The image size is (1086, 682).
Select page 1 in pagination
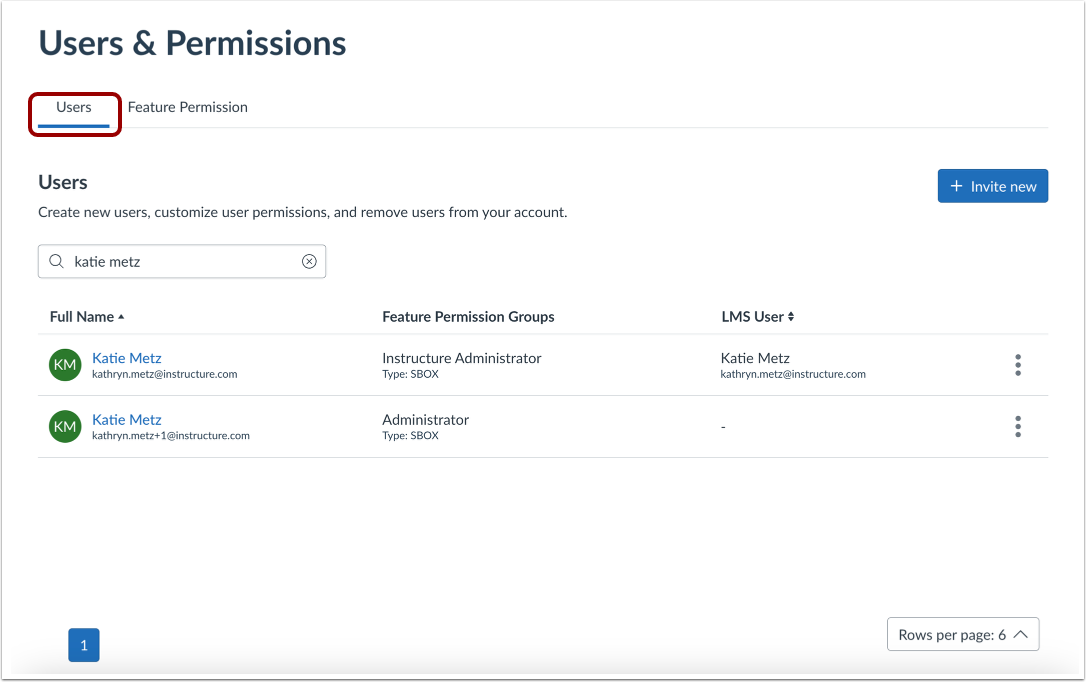pyautogui.click(x=84, y=645)
